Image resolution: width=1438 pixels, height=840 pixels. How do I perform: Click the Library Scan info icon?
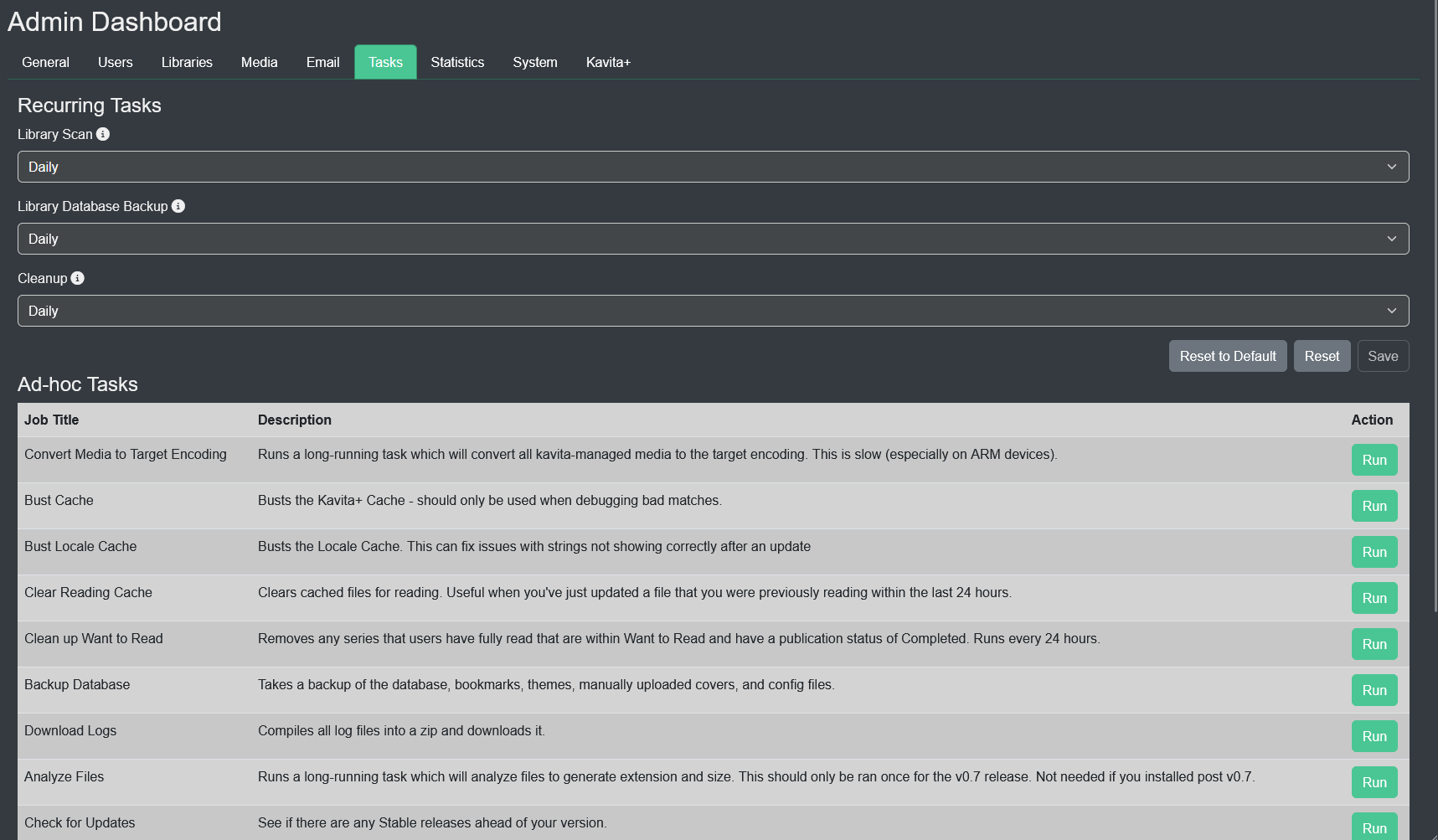103,134
